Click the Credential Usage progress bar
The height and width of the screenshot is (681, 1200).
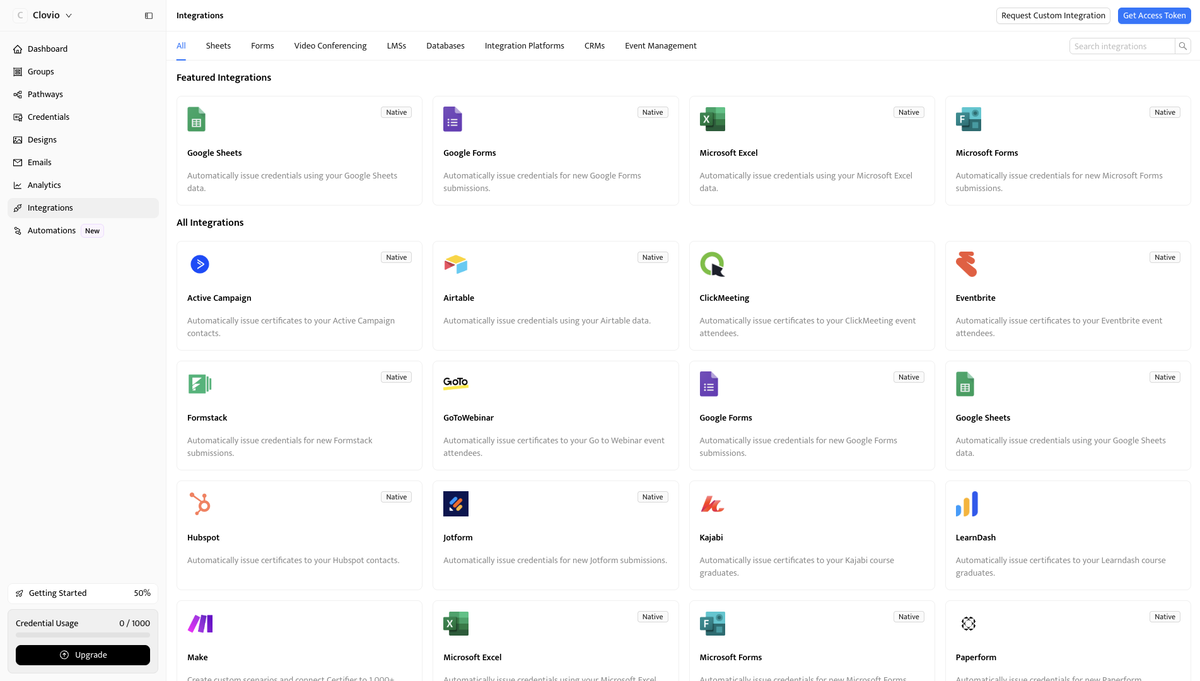point(82,637)
